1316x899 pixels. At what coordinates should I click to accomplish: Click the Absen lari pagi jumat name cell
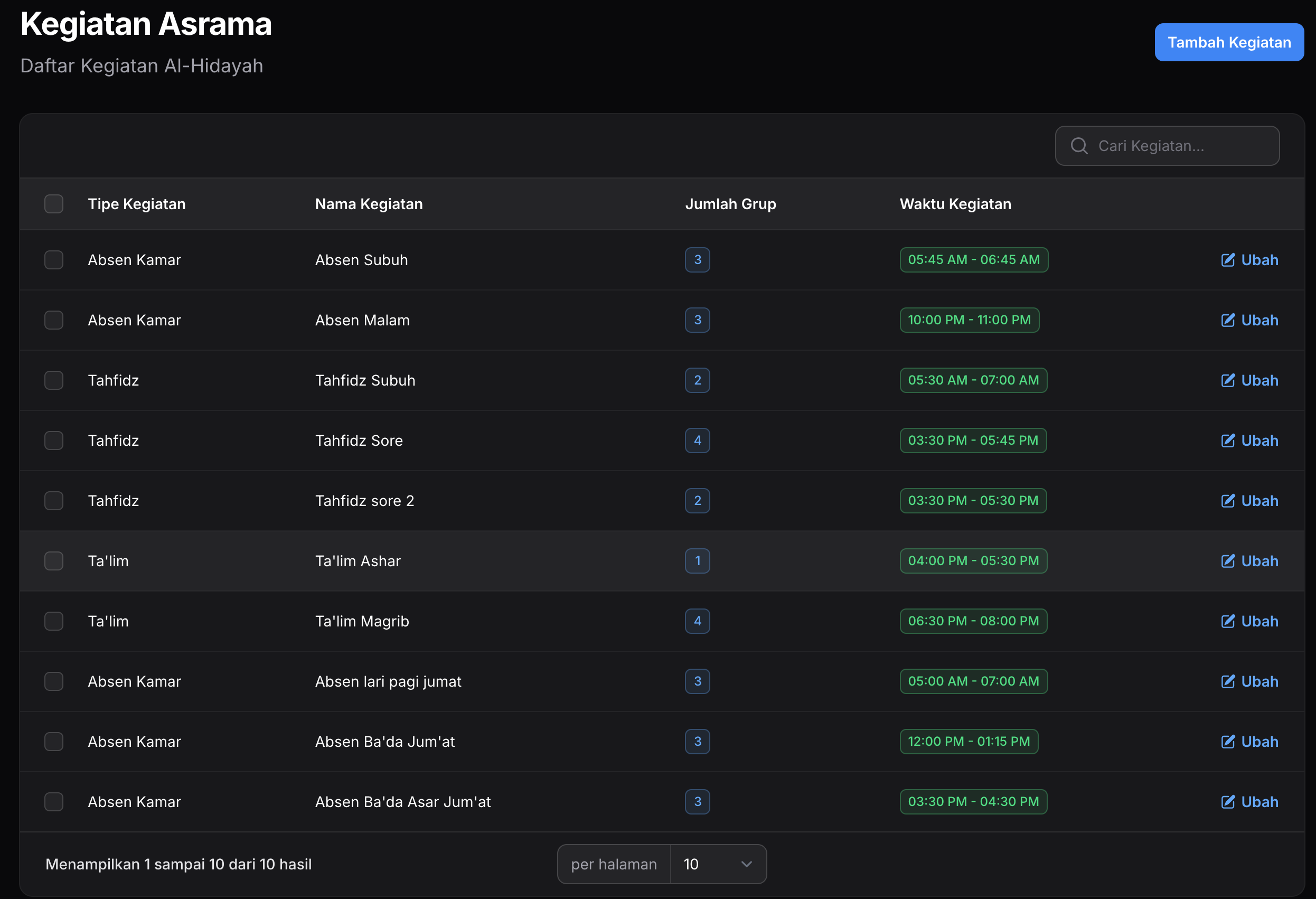coord(388,681)
